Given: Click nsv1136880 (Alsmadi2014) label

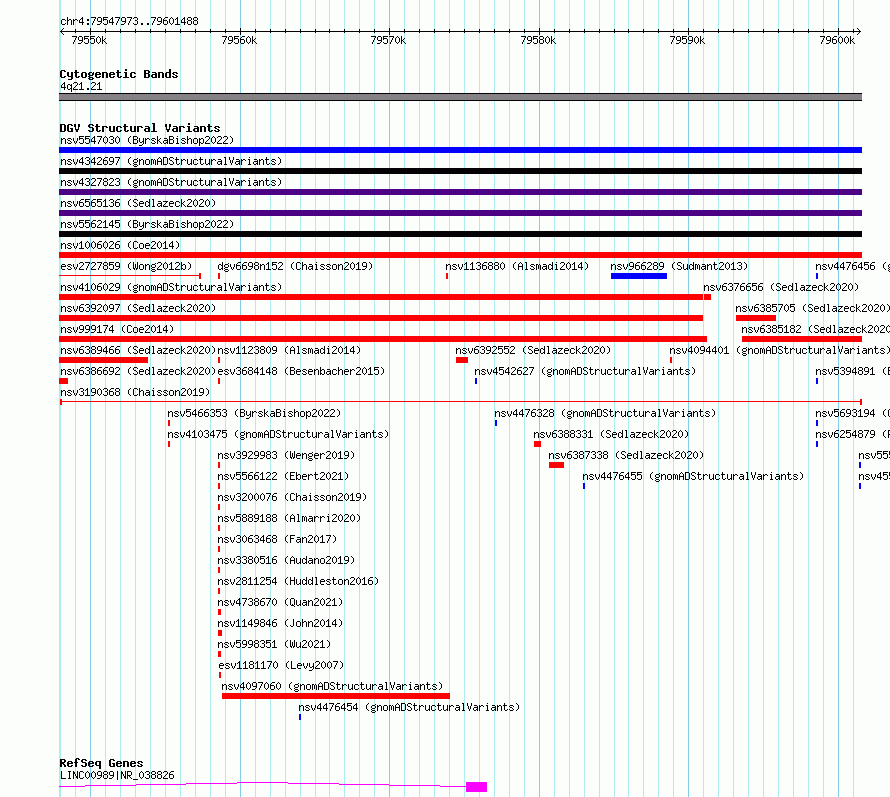Looking at the screenshot, I should pyautogui.click(x=517, y=266).
